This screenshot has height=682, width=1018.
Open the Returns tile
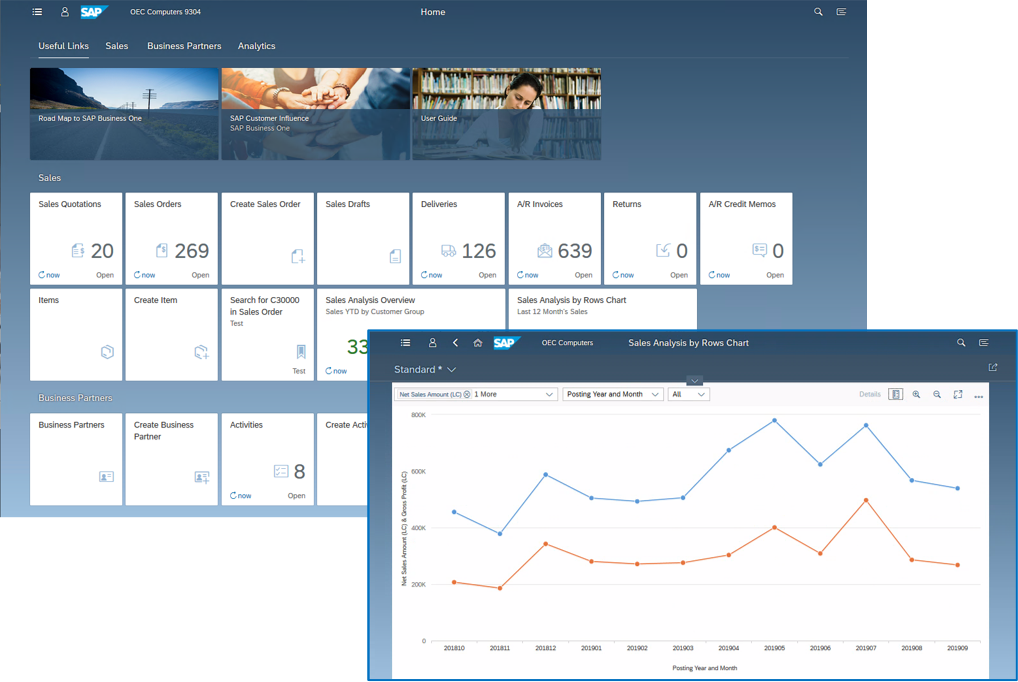pos(650,238)
